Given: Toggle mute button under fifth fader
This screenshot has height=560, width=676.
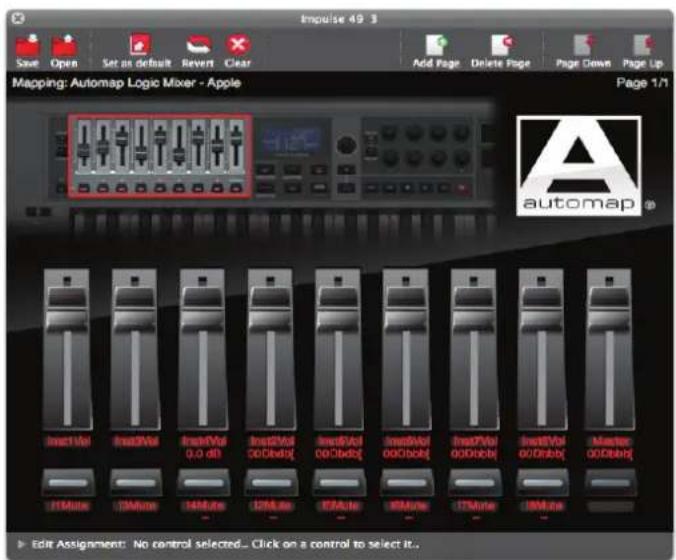Looking at the screenshot, I should coord(339,482).
